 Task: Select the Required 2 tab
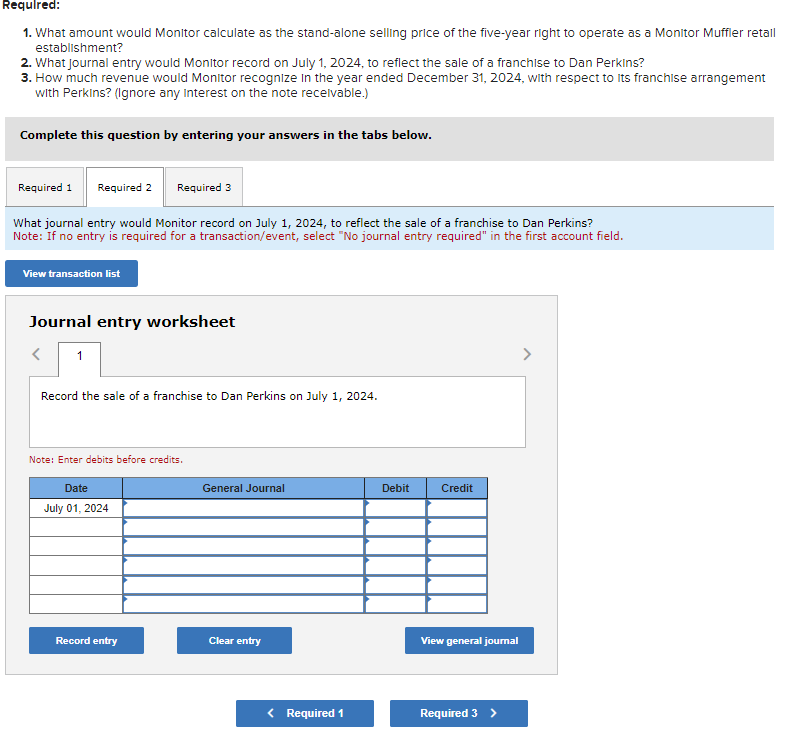(x=125, y=187)
